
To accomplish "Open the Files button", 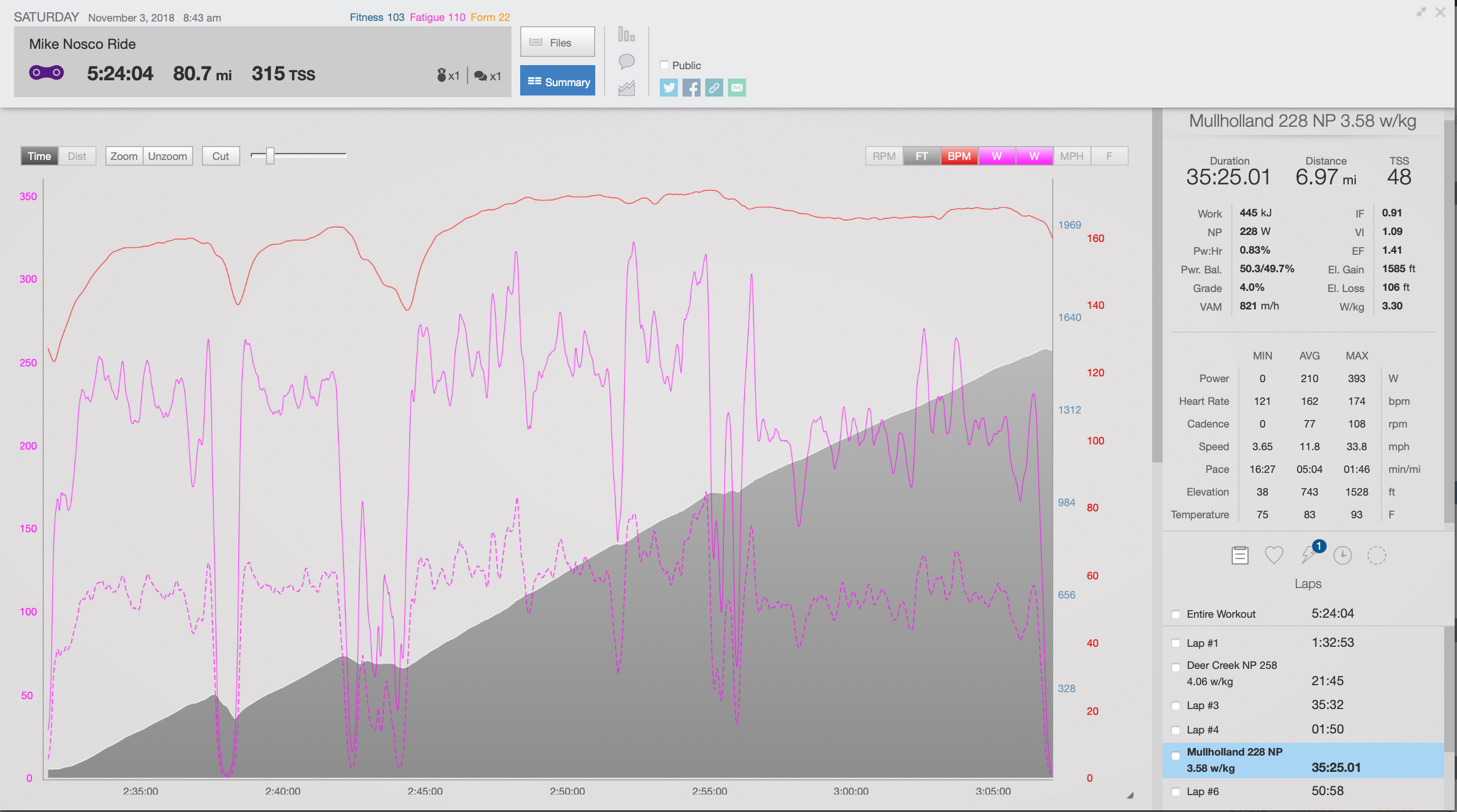I will [557, 42].
